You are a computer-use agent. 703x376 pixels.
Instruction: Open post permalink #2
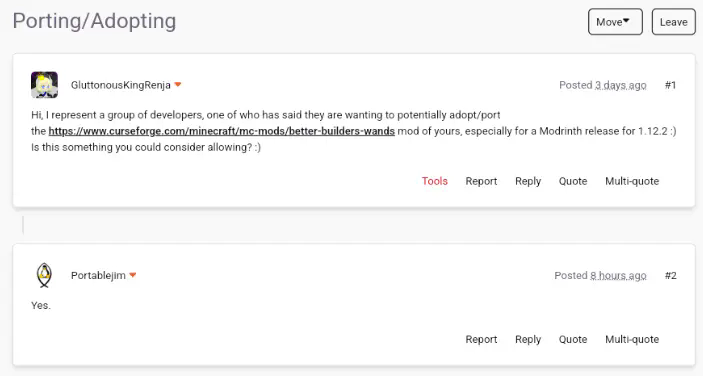[x=670, y=276]
